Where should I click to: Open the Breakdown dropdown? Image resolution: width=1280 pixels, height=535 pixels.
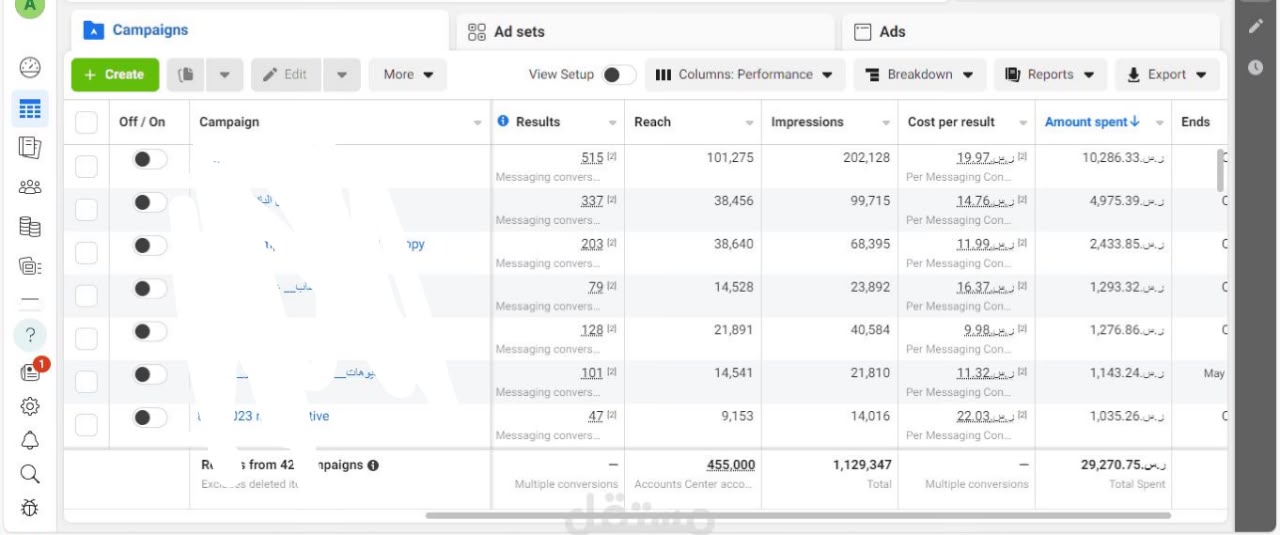920,75
